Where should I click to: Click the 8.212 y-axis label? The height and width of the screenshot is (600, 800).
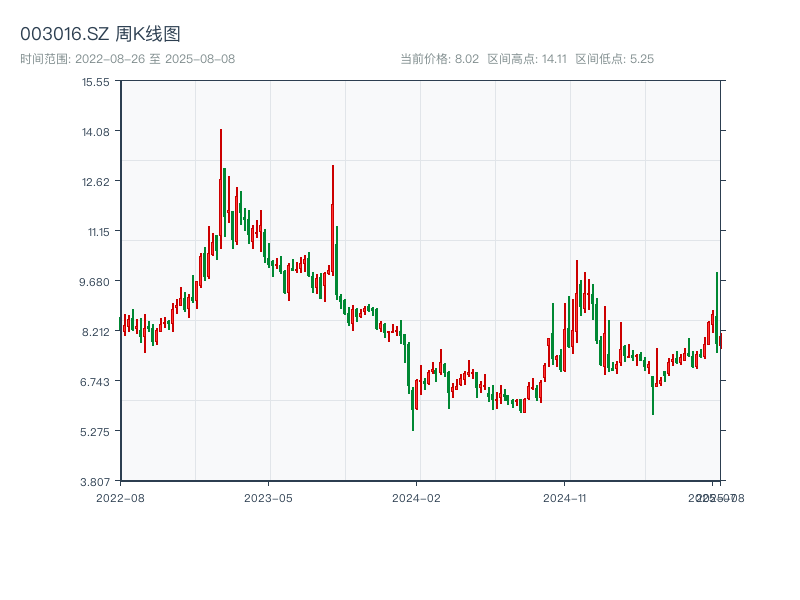pyautogui.click(x=96, y=332)
